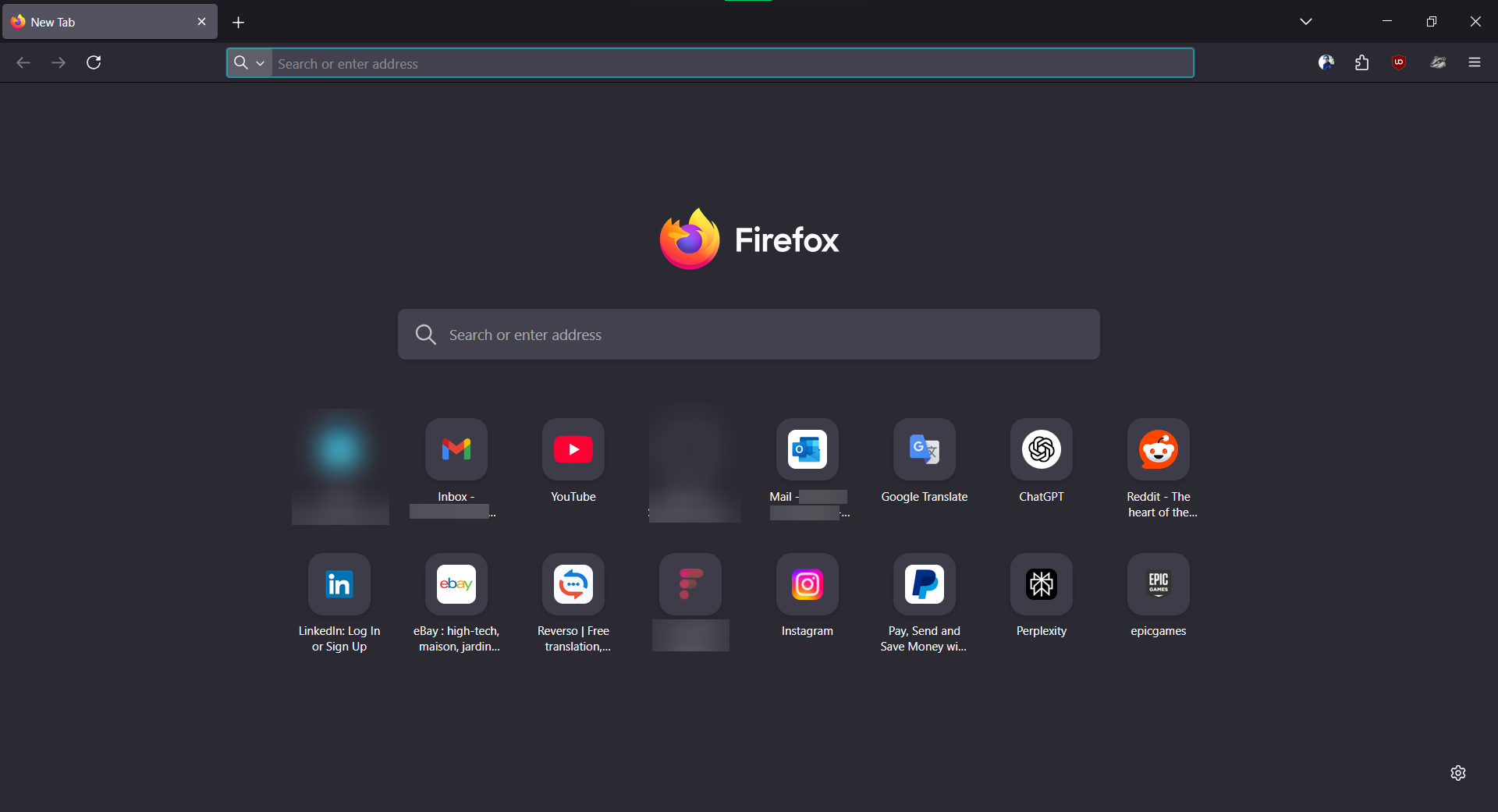Go forward one page

59,62
